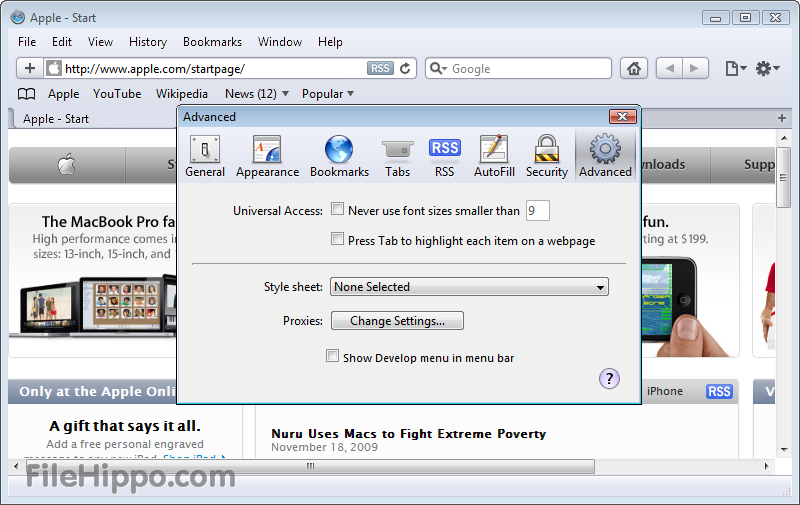Click The MacBook Pro heading
Viewport: 800px width, 505px height.
(109, 222)
